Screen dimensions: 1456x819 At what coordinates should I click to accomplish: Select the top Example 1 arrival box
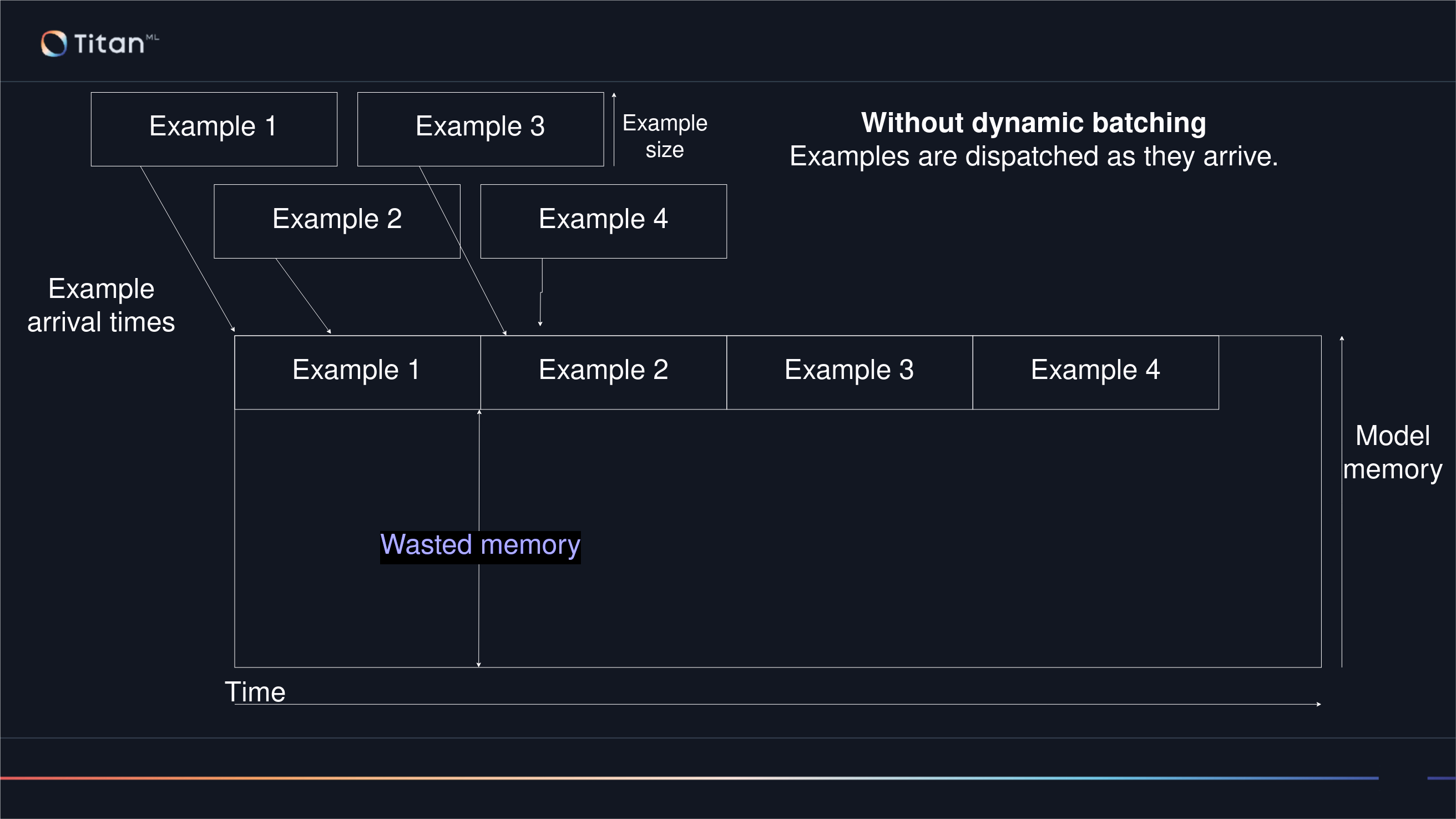(x=214, y=129)
